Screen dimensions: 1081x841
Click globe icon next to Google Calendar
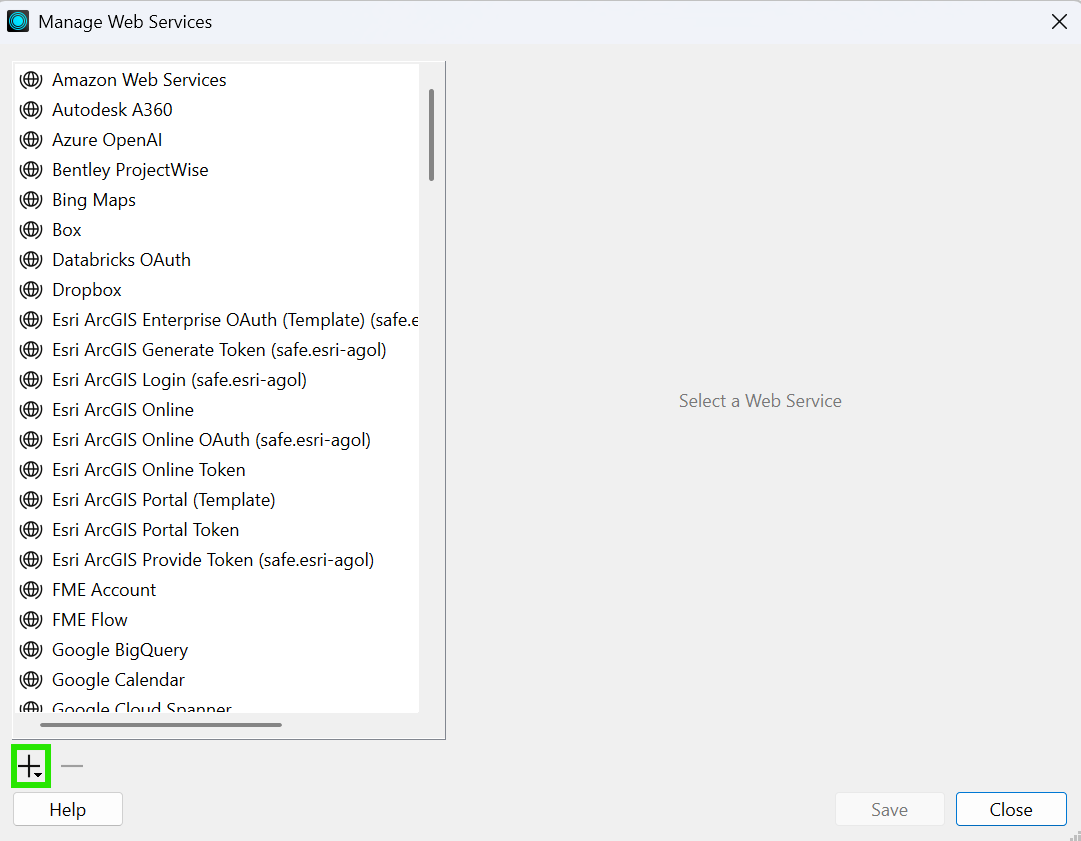tap(31, 680)
